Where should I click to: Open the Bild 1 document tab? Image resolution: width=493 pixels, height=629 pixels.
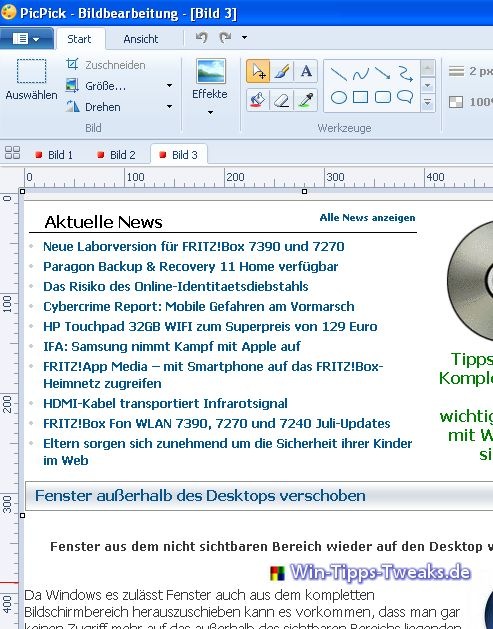pos(55,154)
